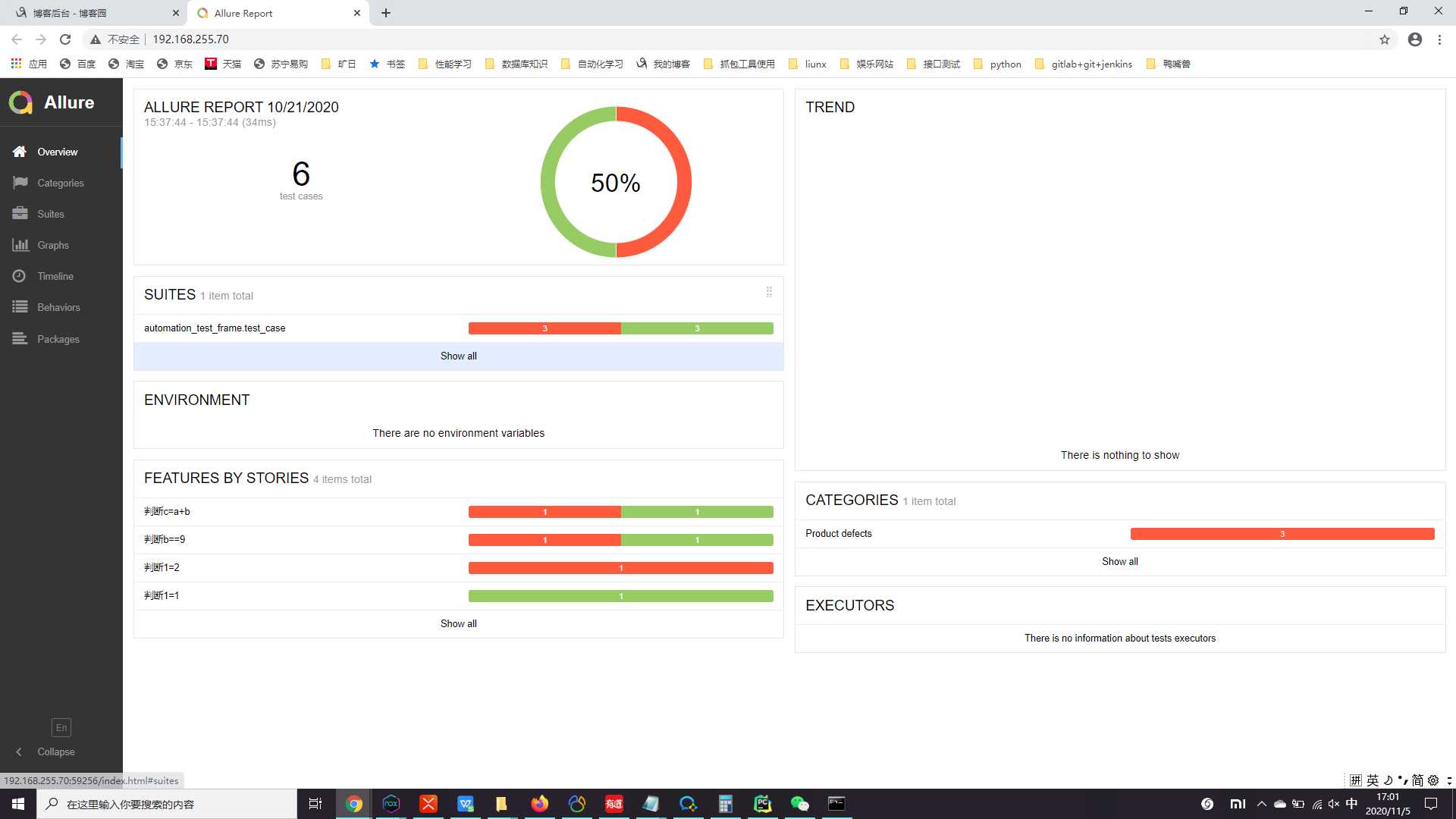Image resolution: width=1456 pixels, height=819 pixels.
Task: Open Task View on taskbar
Action: [315, 804]
